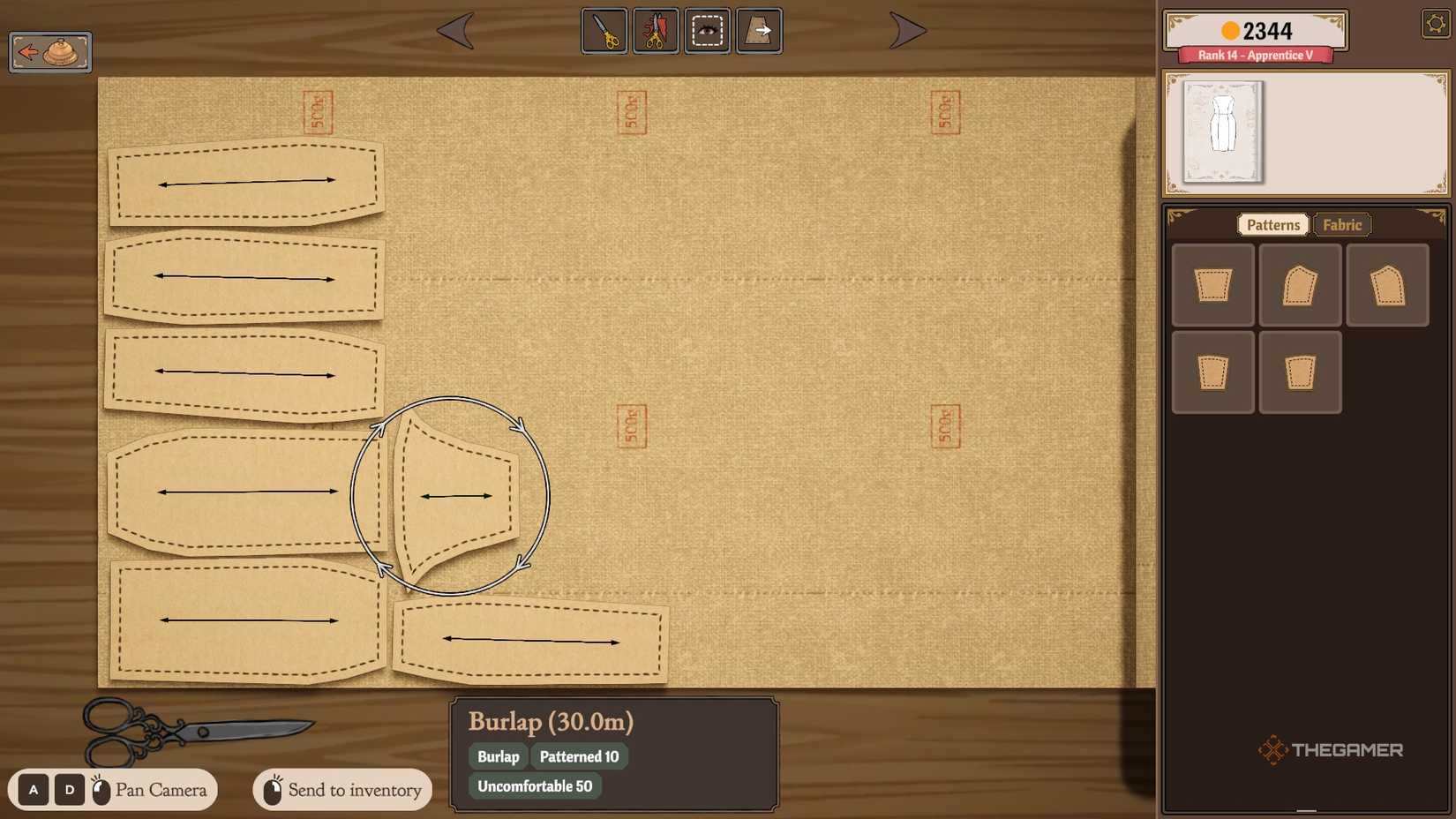Pick the third pattern slot in top row
Screen dimensions: 1456x819
pyautogui.click(x=1388, y=285)
